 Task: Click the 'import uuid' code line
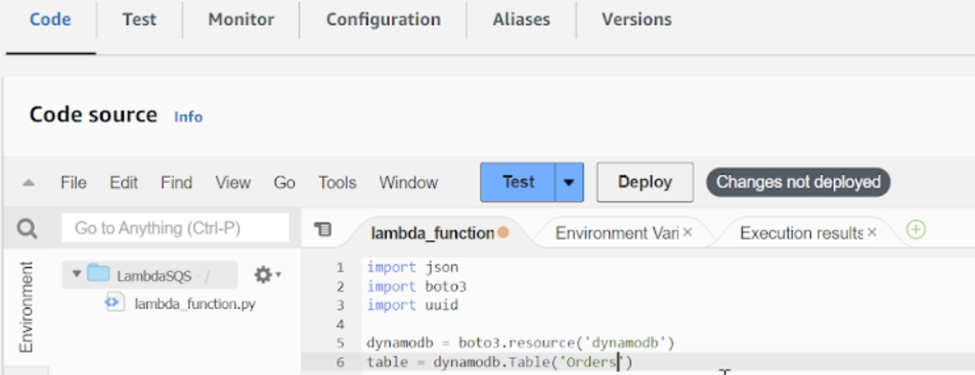tap(412, 305)
